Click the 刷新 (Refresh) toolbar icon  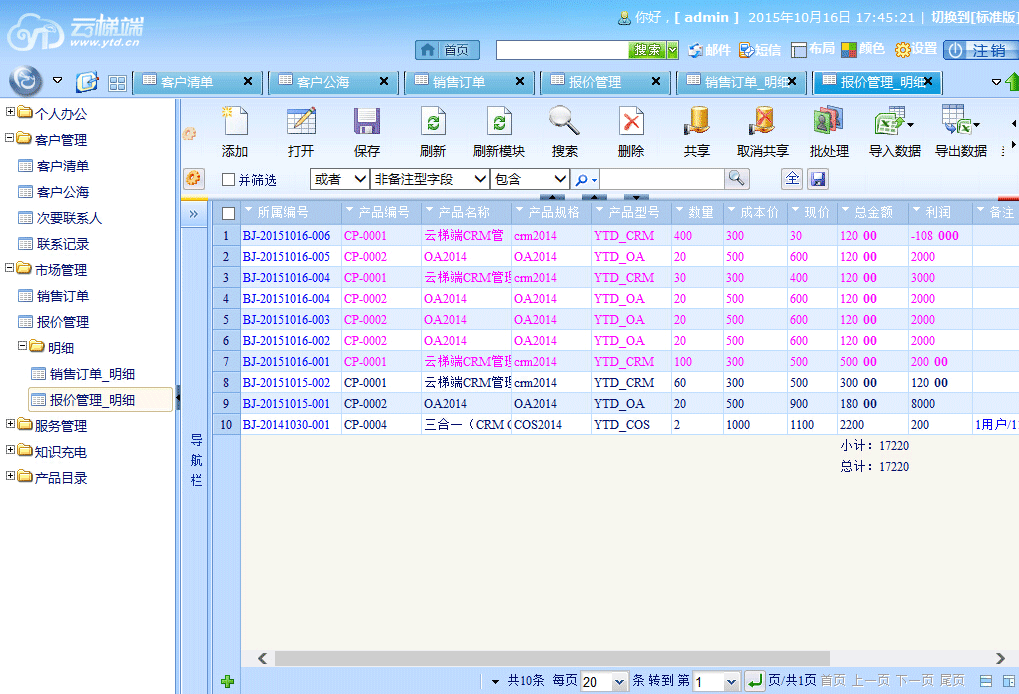pos(433,122)
